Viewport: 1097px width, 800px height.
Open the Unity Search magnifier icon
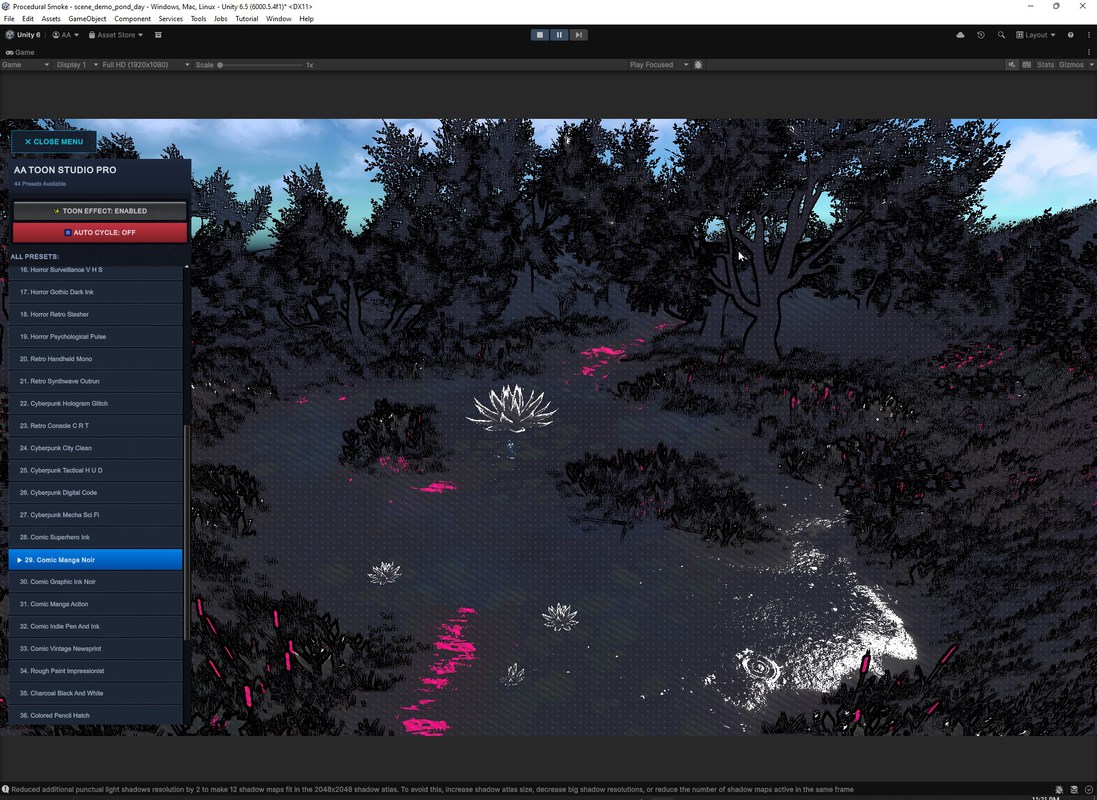tap(1001, 35)
